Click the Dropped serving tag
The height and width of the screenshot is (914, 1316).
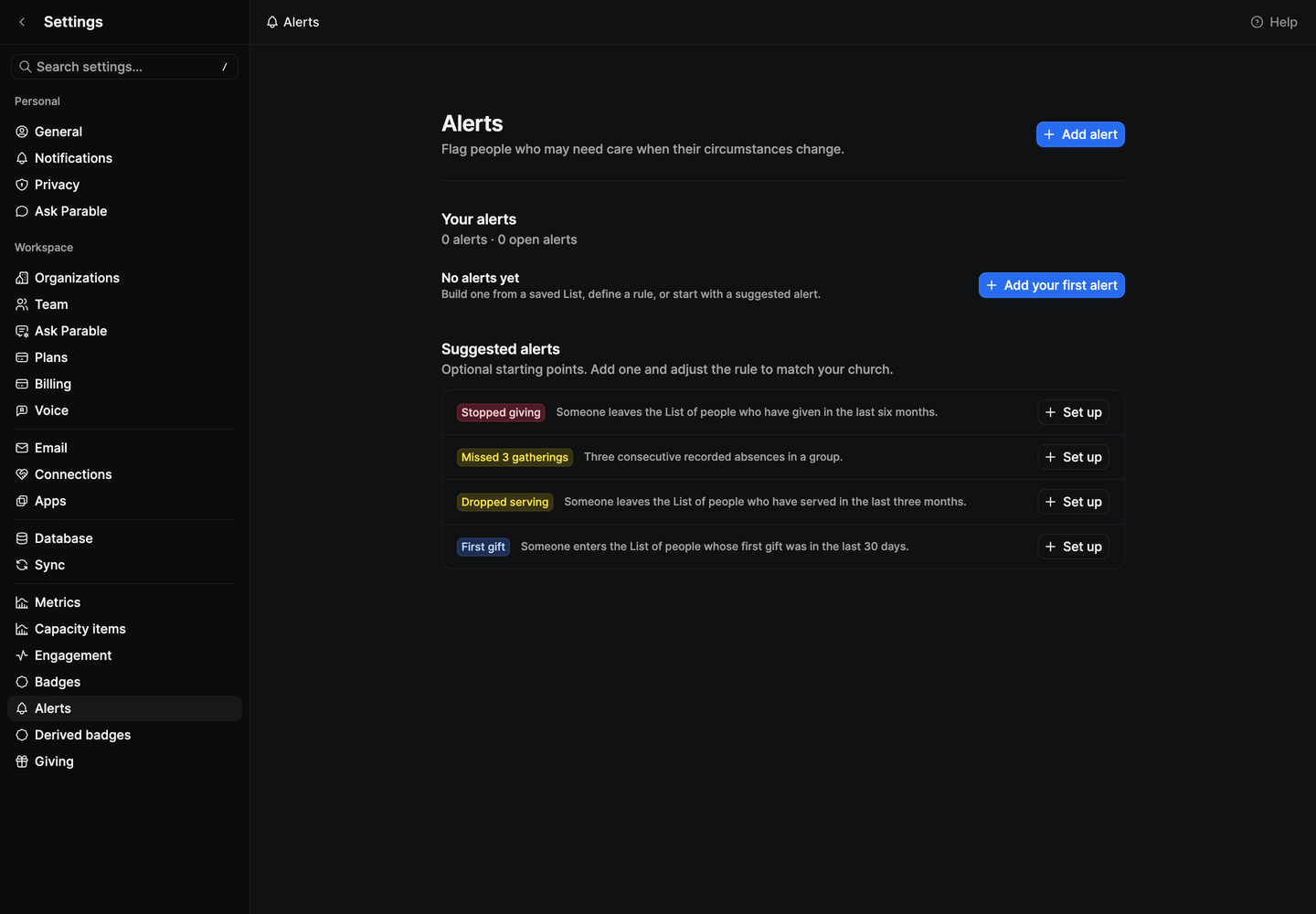504,502
